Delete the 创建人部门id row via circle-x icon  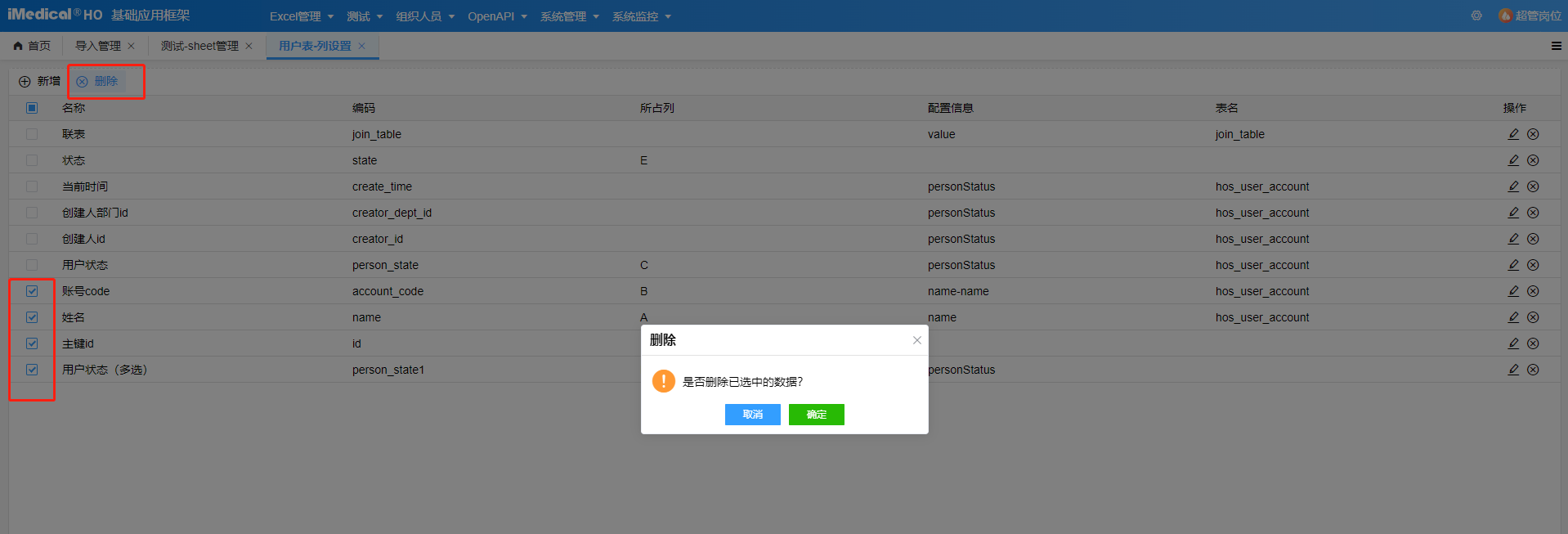point(1533,213)
